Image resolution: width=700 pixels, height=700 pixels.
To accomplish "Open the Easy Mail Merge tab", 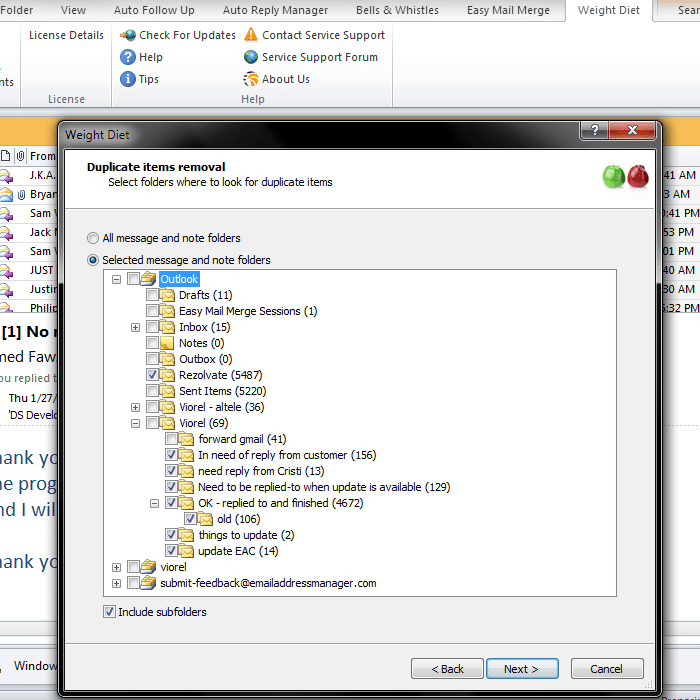I will (x=508, y=10).
